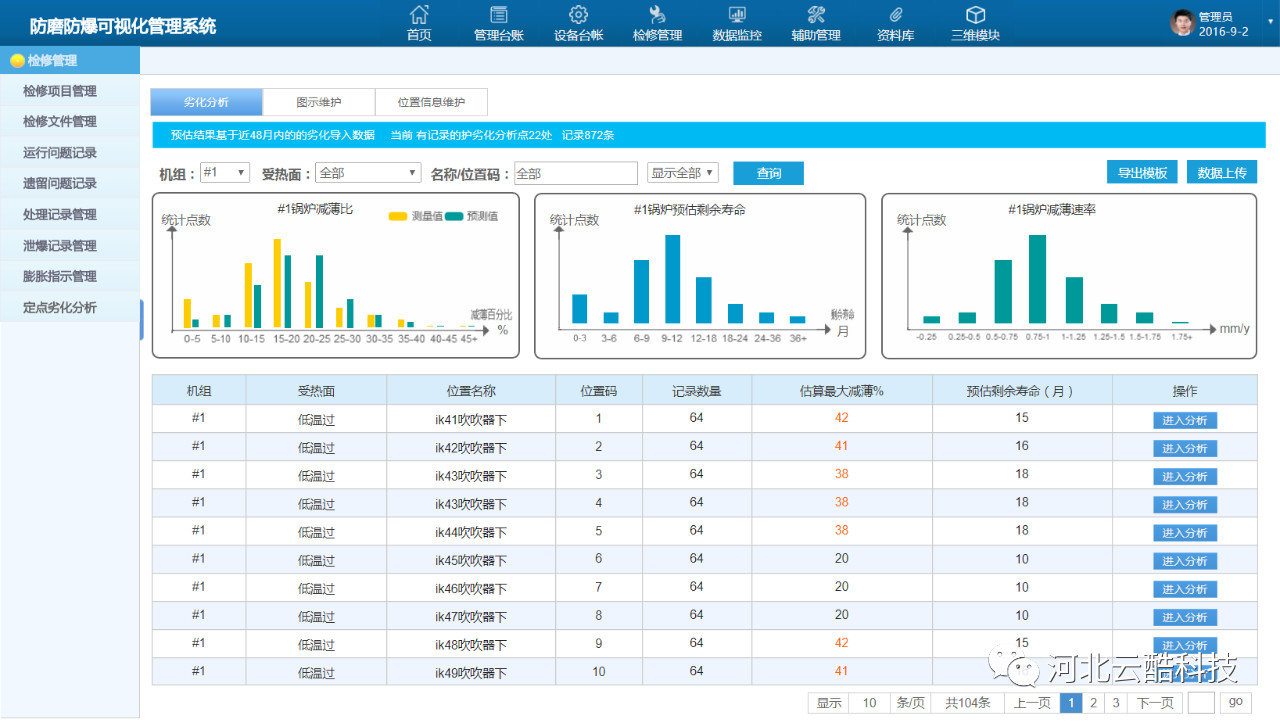The image size is (1280, 725).
Task: Click the yellow 测量值 legend swatch
Action: (x=398, y=216)
